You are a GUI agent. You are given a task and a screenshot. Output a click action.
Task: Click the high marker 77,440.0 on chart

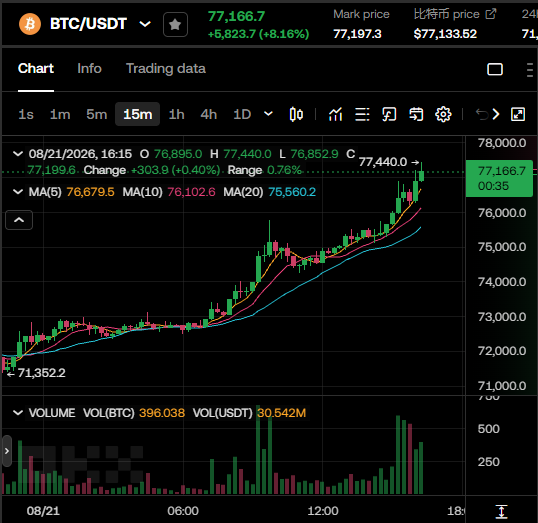pos(383,162)
